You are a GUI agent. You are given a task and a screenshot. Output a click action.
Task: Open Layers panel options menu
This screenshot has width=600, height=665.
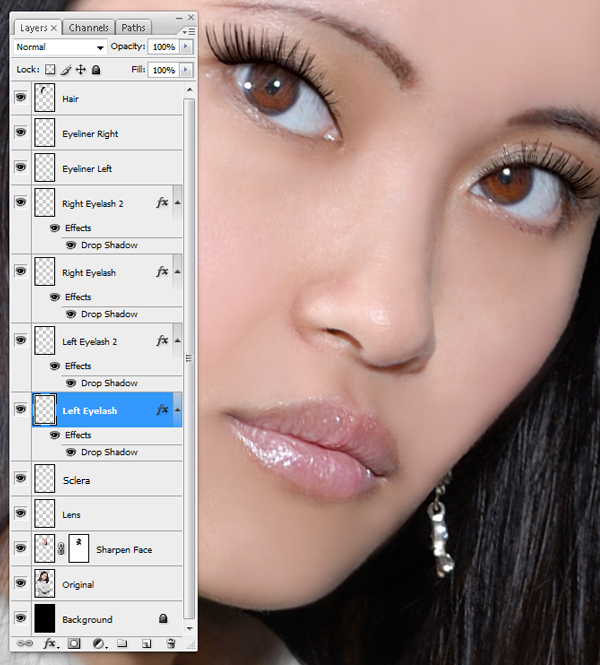click(189, 31)
